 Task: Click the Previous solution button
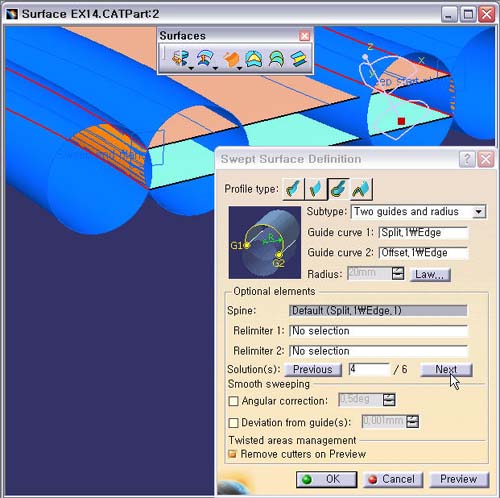pos(313,369)
